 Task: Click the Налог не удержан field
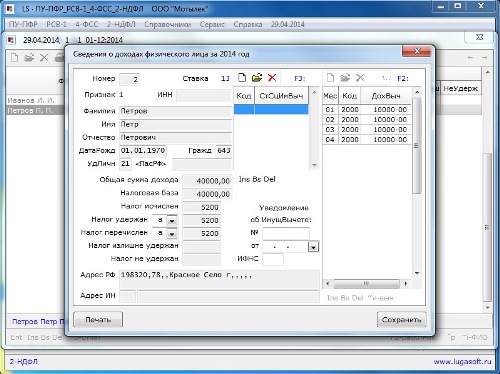pyautogui.click(x=201, y=259)
